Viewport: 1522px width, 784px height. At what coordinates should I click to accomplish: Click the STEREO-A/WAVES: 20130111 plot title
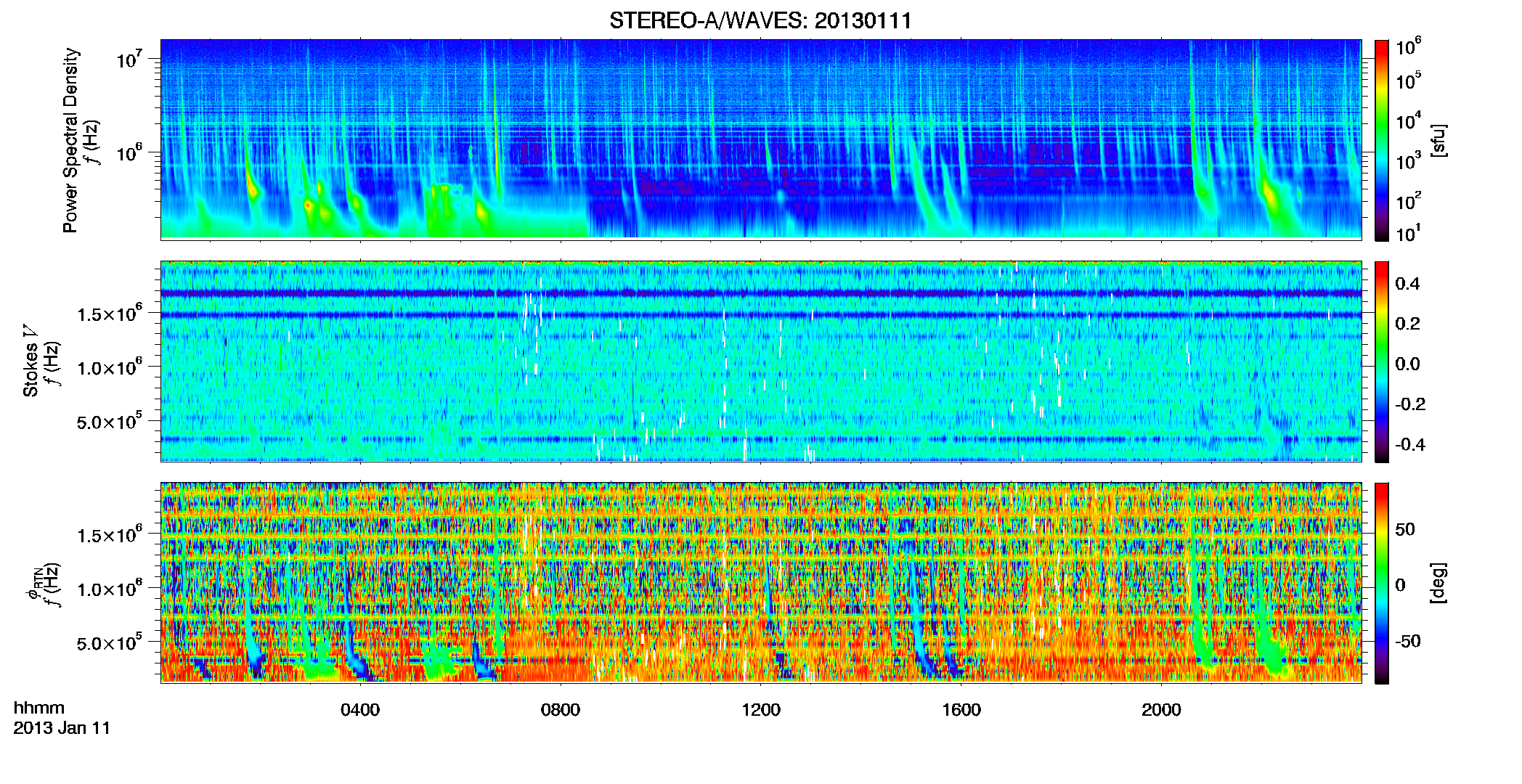[760, 20]
